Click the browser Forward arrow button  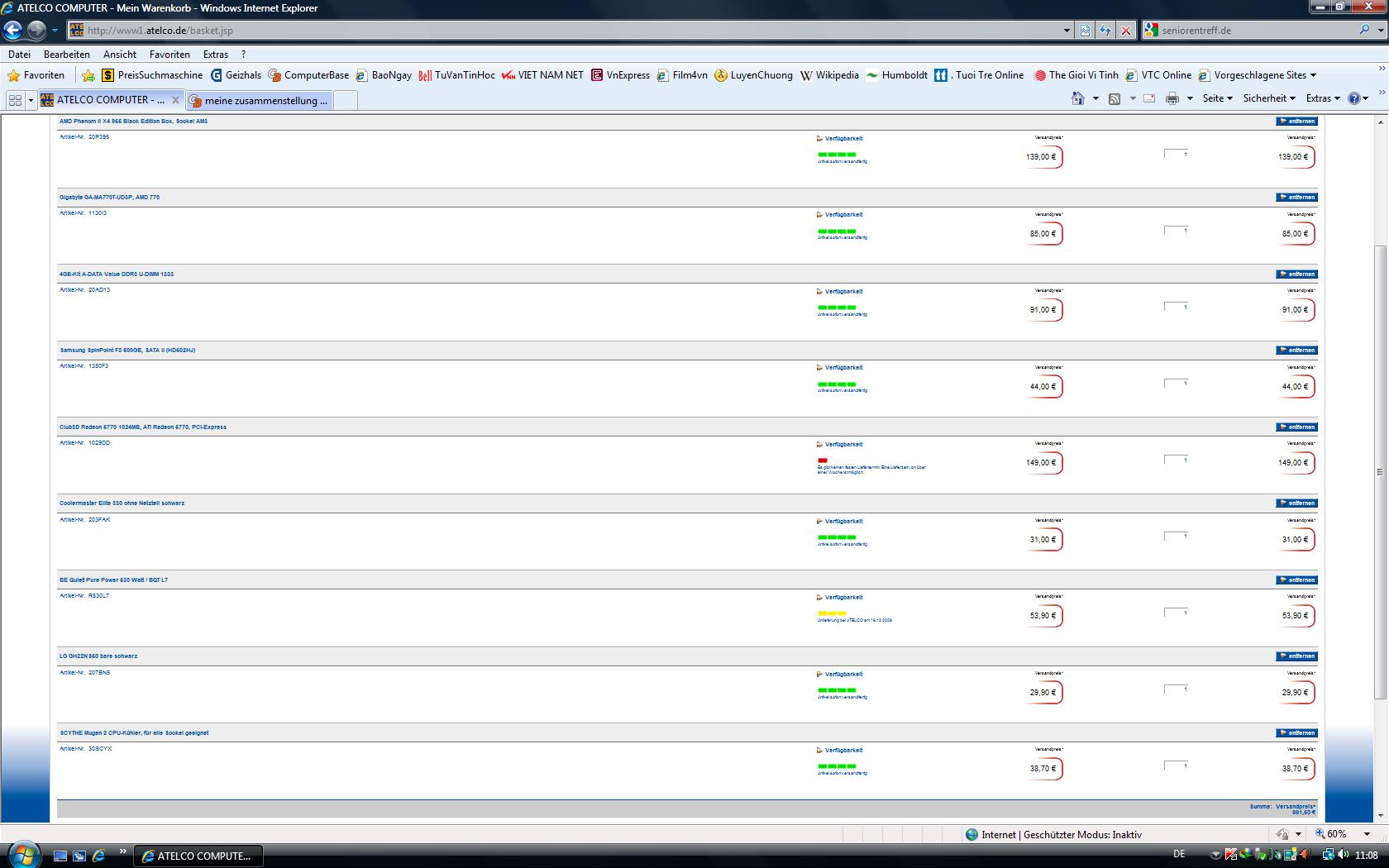(x=36, y=31)
